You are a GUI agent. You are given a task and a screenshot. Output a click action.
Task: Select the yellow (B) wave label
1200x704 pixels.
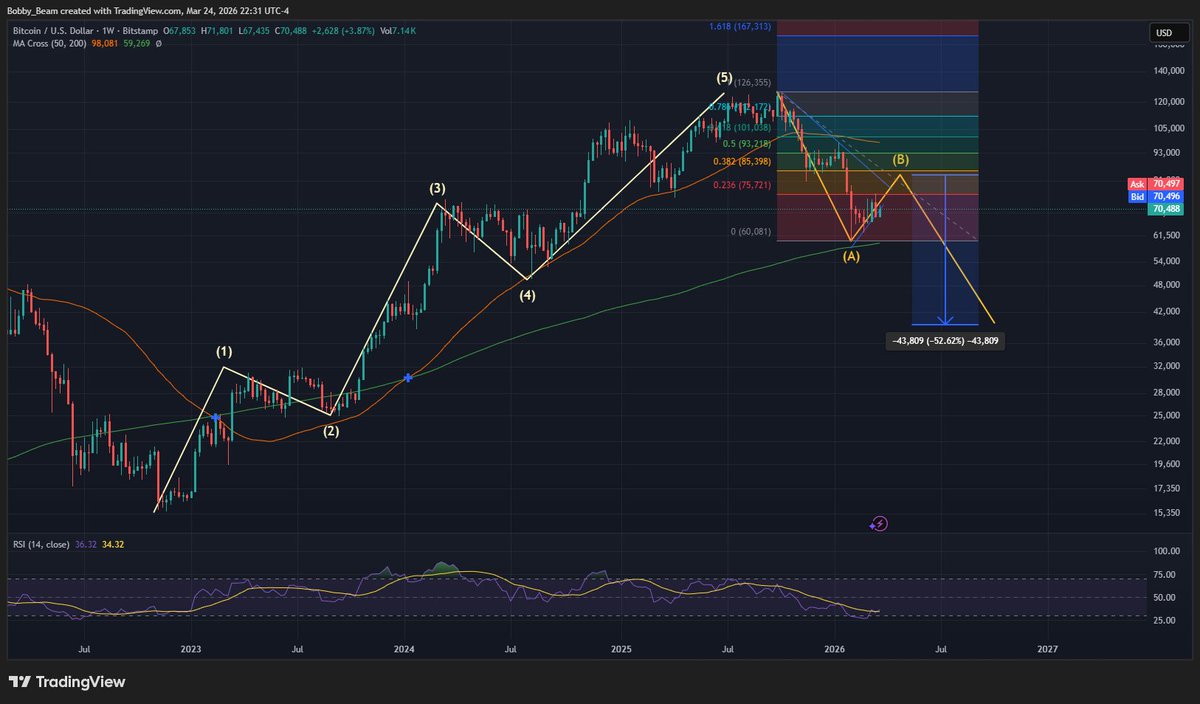901,160
